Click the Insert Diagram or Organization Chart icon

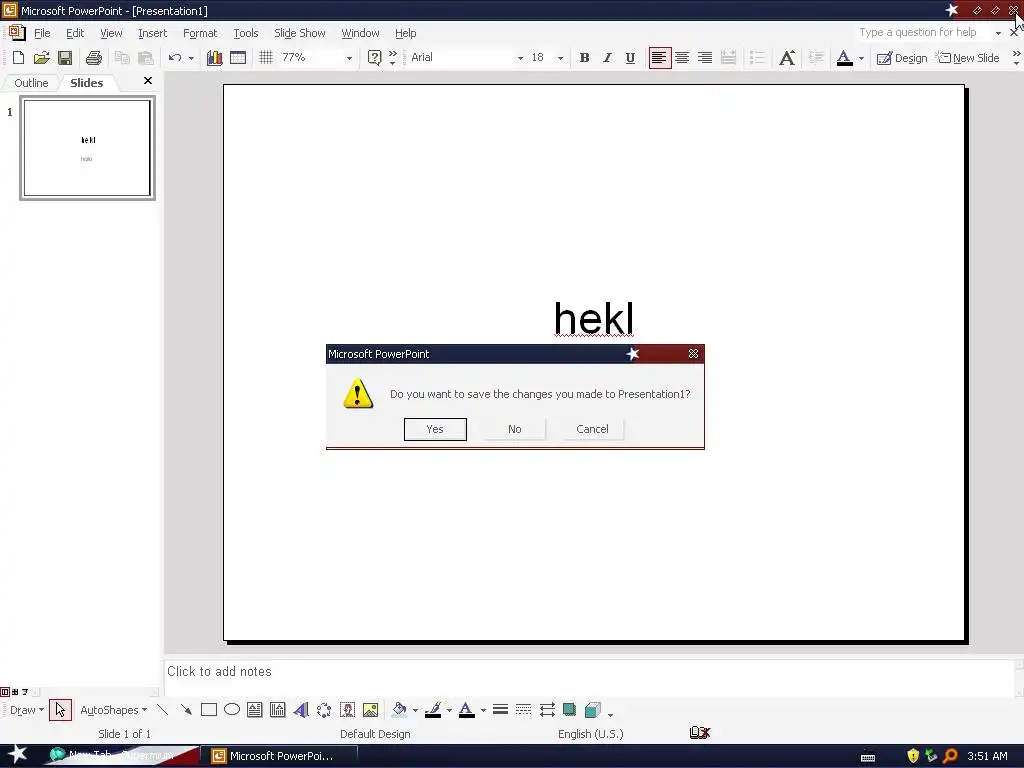tap(324, 710)
